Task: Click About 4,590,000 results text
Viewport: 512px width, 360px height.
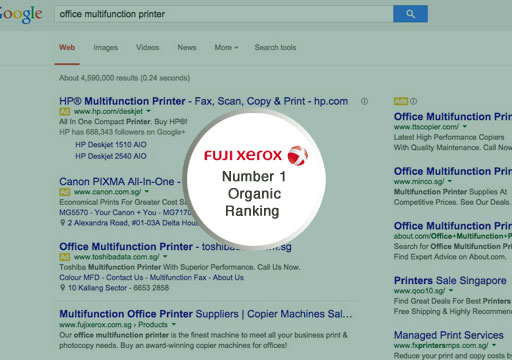Action: pyautogui.click(x=124, y=78)
